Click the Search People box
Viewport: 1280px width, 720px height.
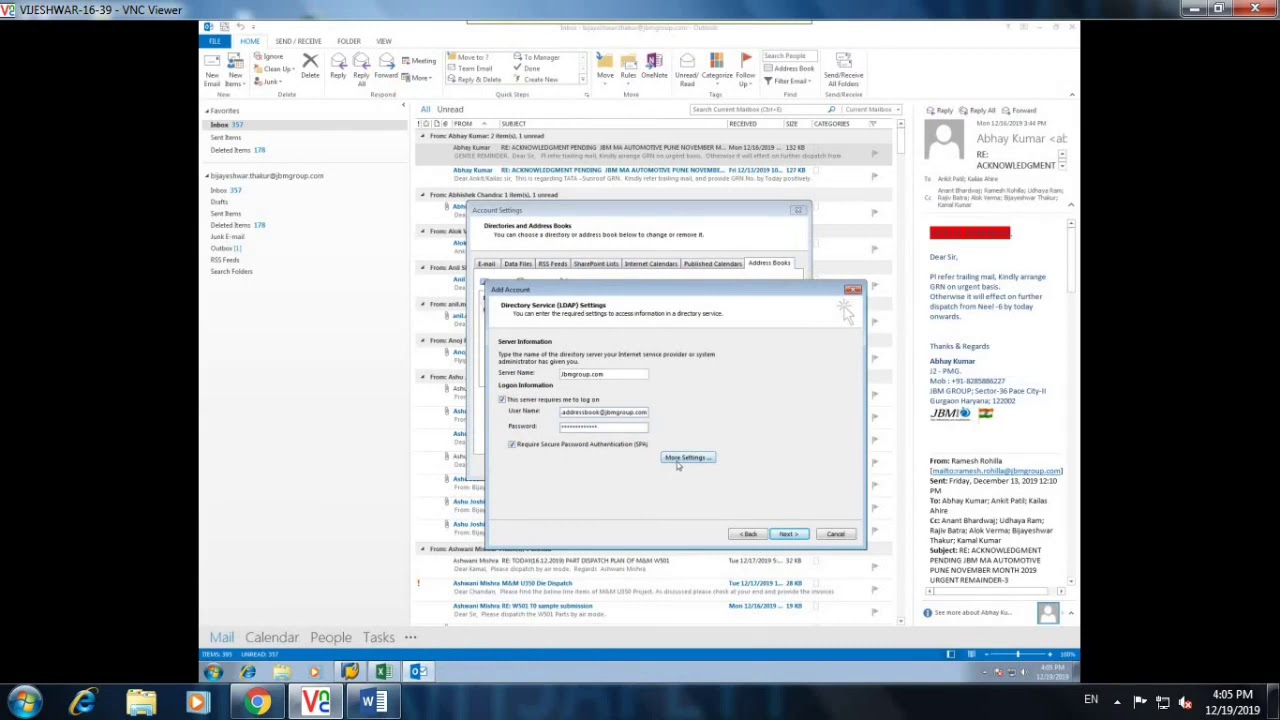point(789,57)
